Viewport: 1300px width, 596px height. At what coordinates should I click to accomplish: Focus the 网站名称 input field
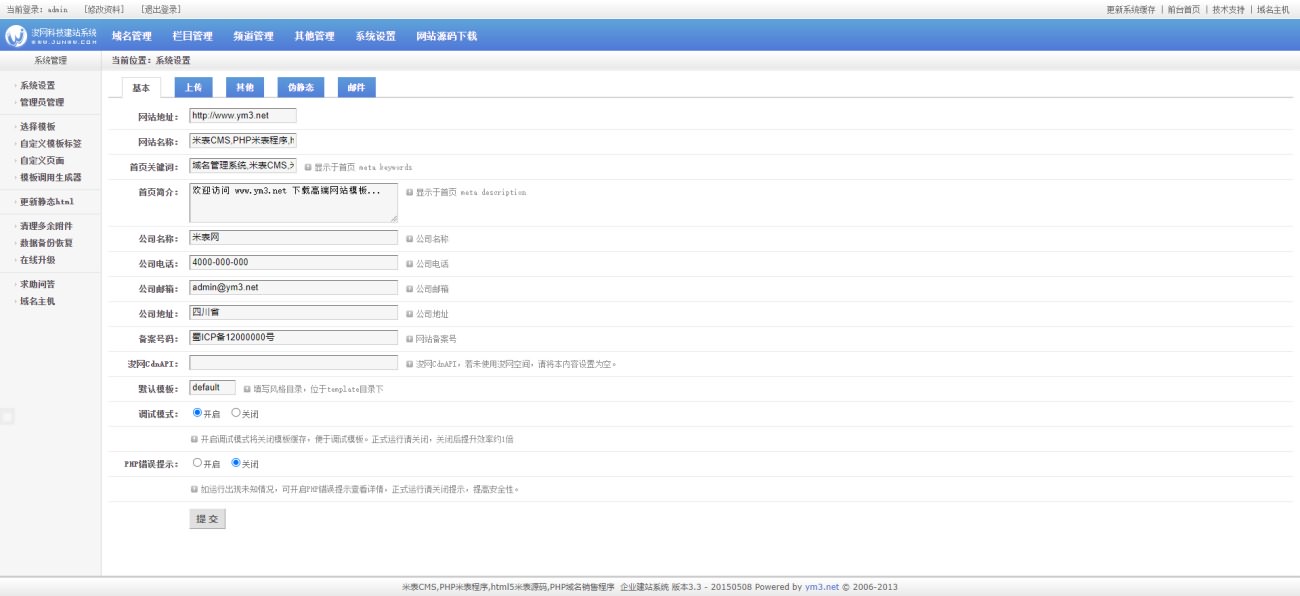point(243,141)
